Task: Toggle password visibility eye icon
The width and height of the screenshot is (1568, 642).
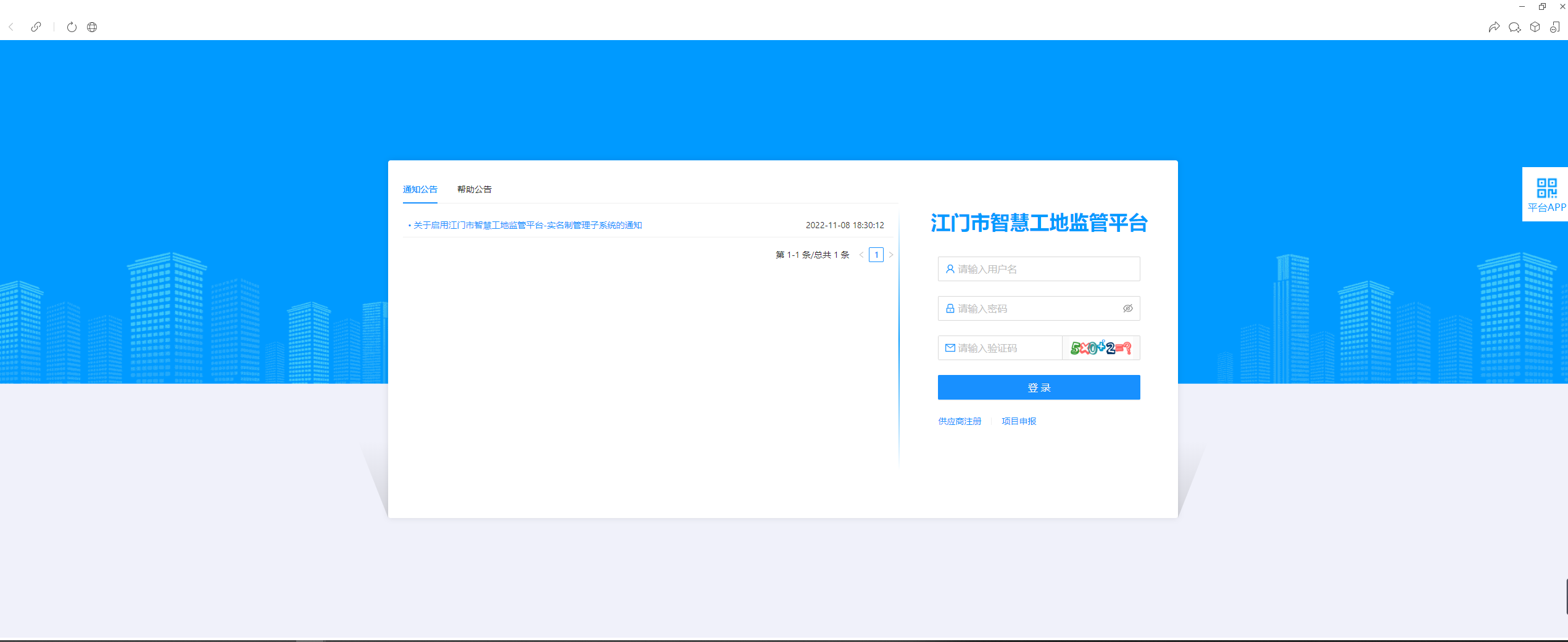Action: tap(1127, 308)
